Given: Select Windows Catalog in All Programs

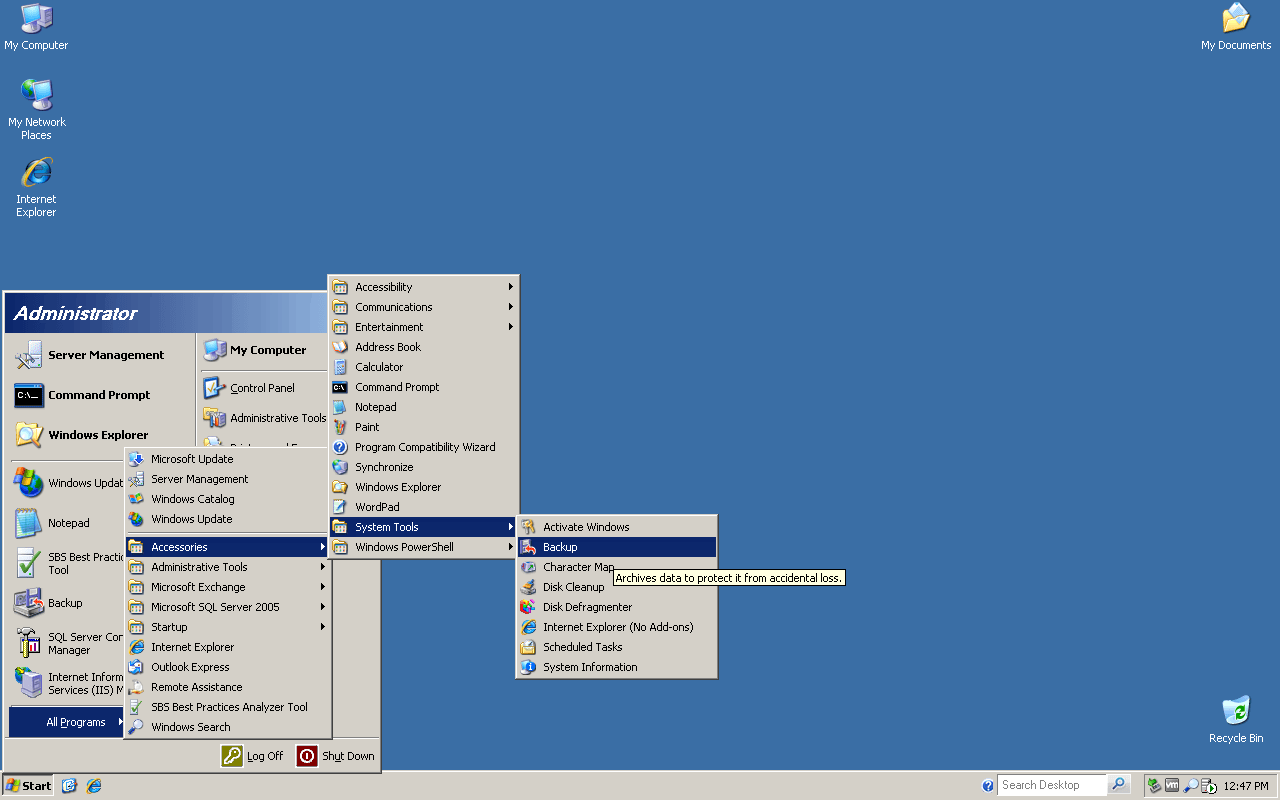Looking at the screenshot, I should (x=227, y=499).
